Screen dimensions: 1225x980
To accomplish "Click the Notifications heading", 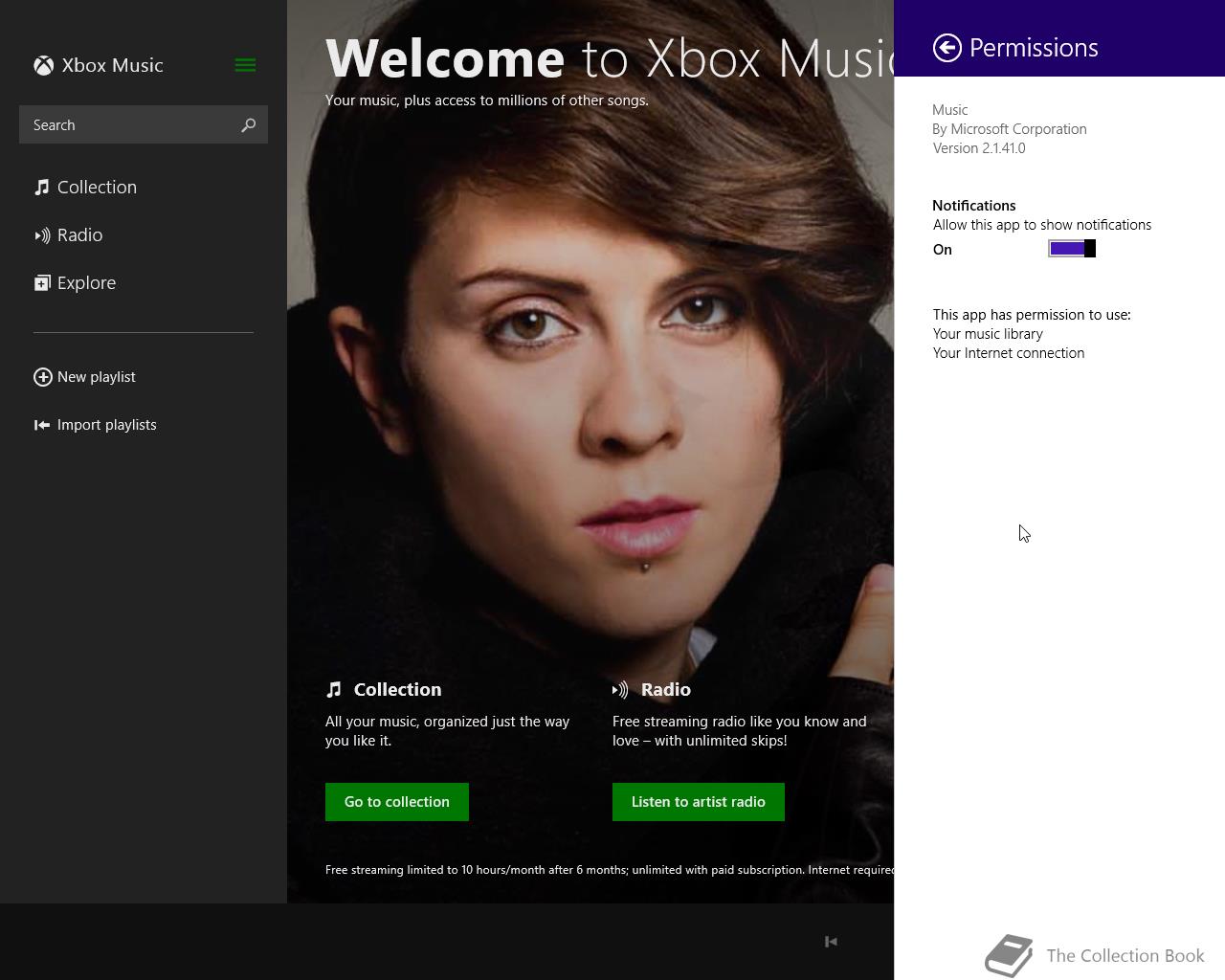I will tap(974, 206).
